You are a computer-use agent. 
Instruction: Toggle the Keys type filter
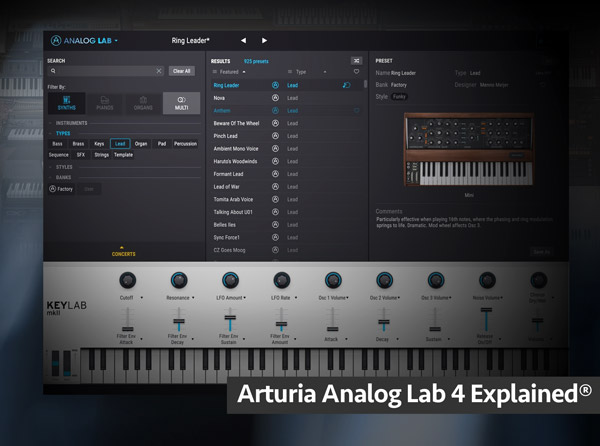coord(99,144)
